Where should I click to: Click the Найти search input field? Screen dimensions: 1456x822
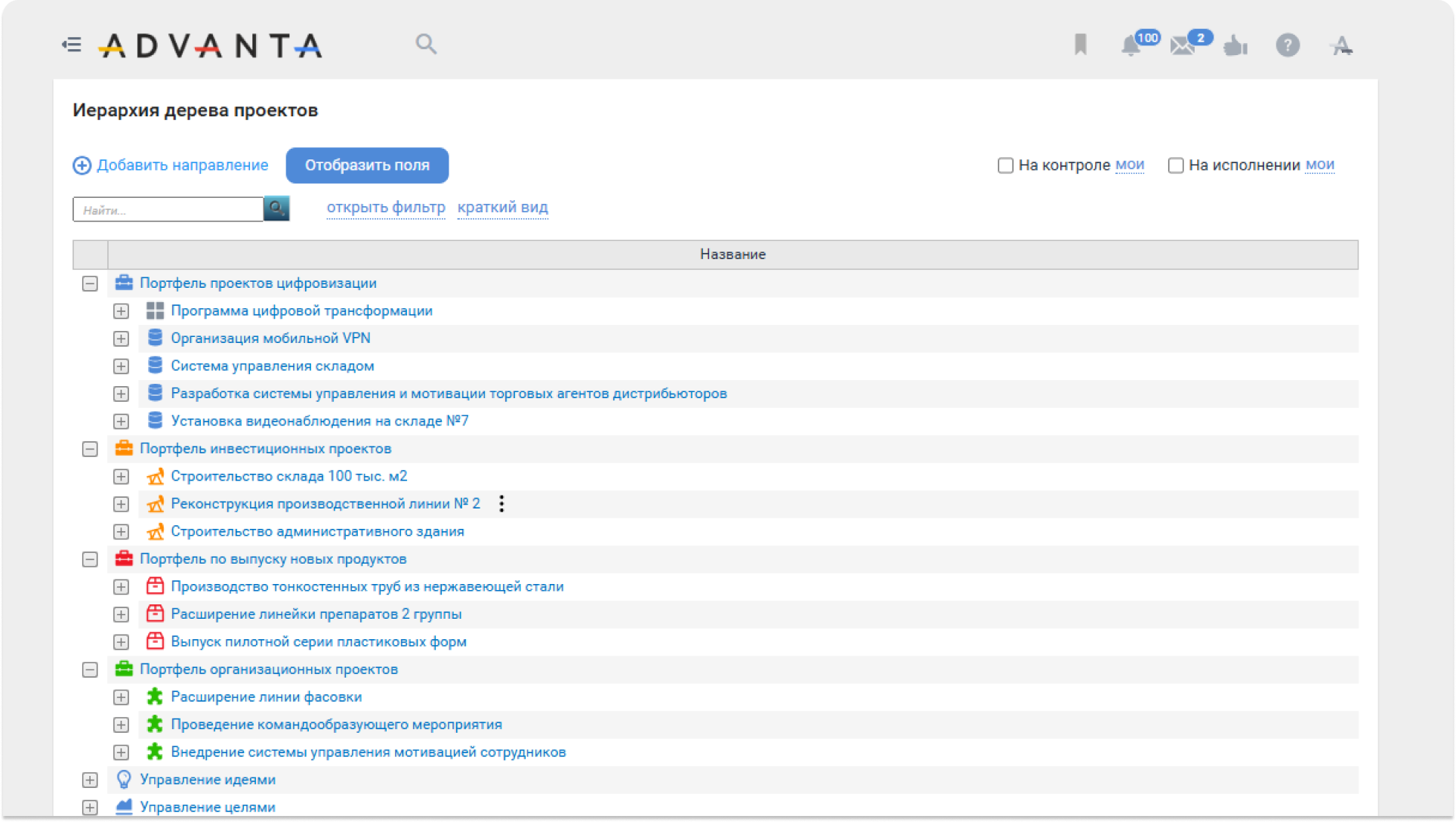pyautogui.click(x=168, y=209)
